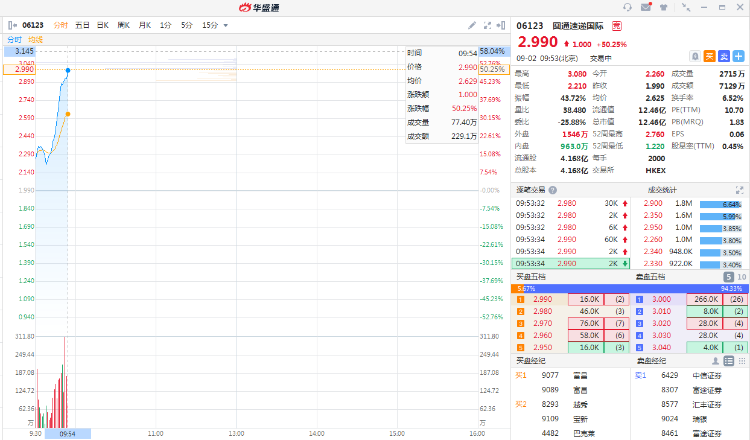Viewport: 750px width, 440px height.
Task: Select the 5分 five-minute chart tab
Action: (187, 25)
